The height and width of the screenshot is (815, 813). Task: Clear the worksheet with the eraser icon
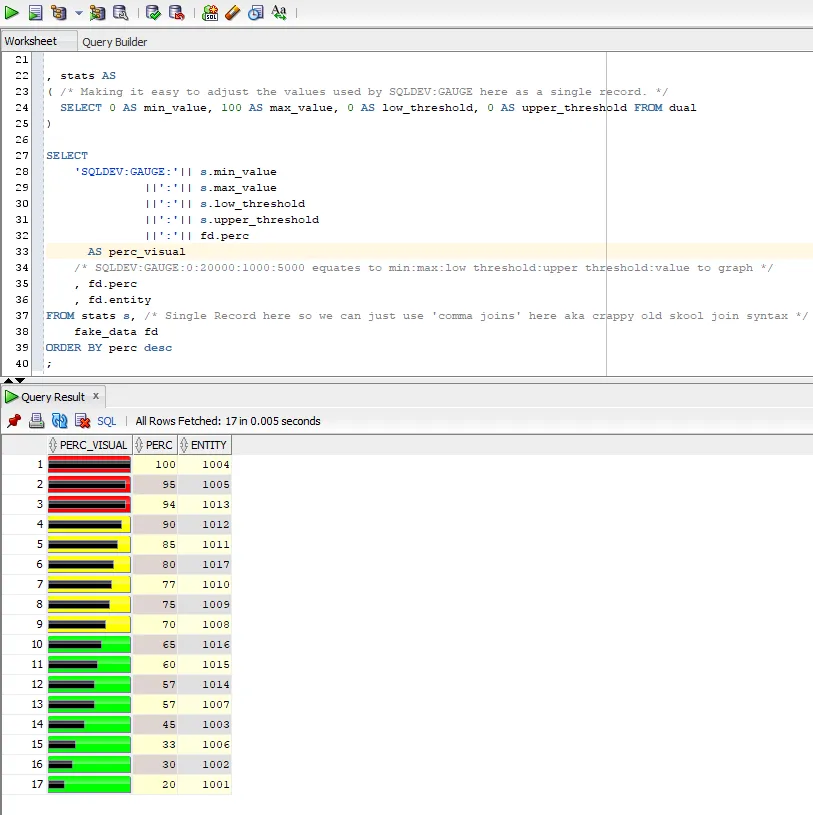pos(232,13)
